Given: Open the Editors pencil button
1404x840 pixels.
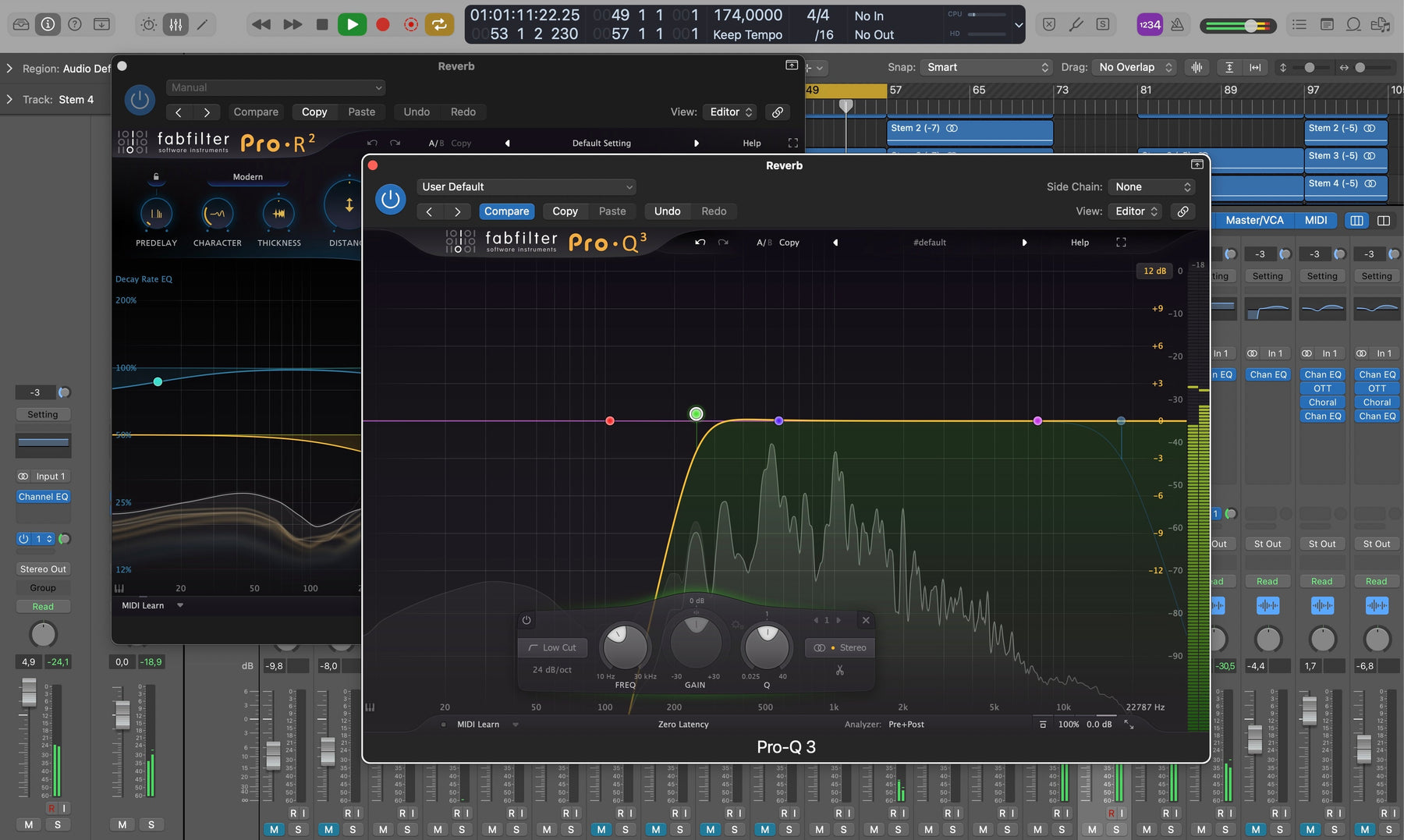Looking at the screenshot, I should point(202,24).
